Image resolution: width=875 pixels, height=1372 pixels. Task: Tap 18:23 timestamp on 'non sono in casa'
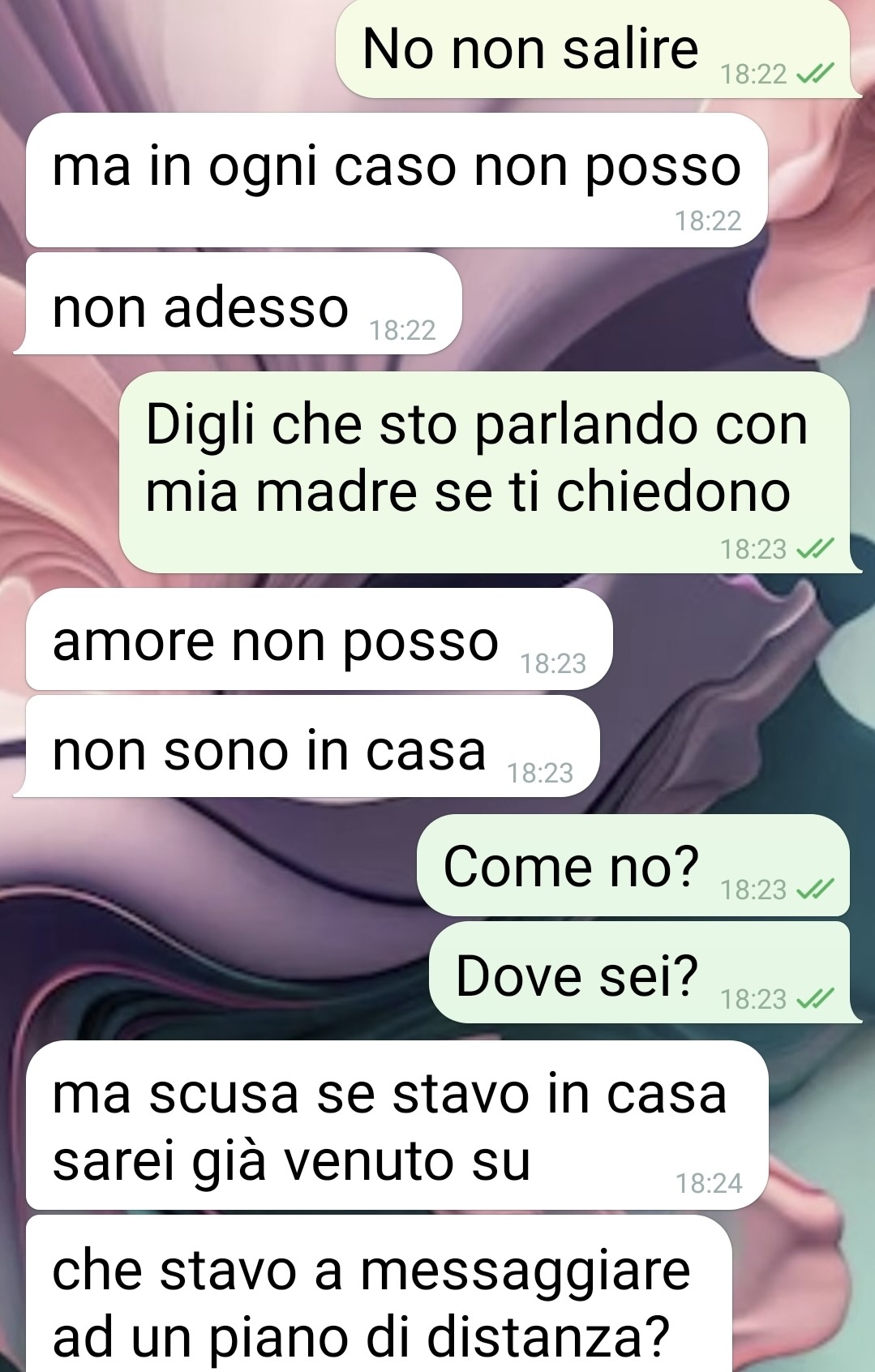(x=540, y=773)
